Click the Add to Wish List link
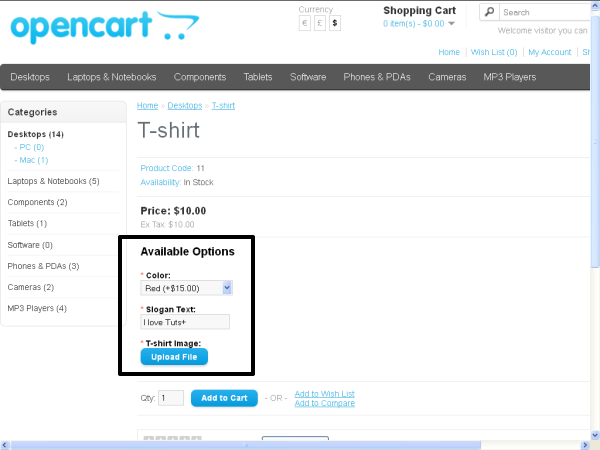This screenshot has height=450, width=600. point(325,393)
